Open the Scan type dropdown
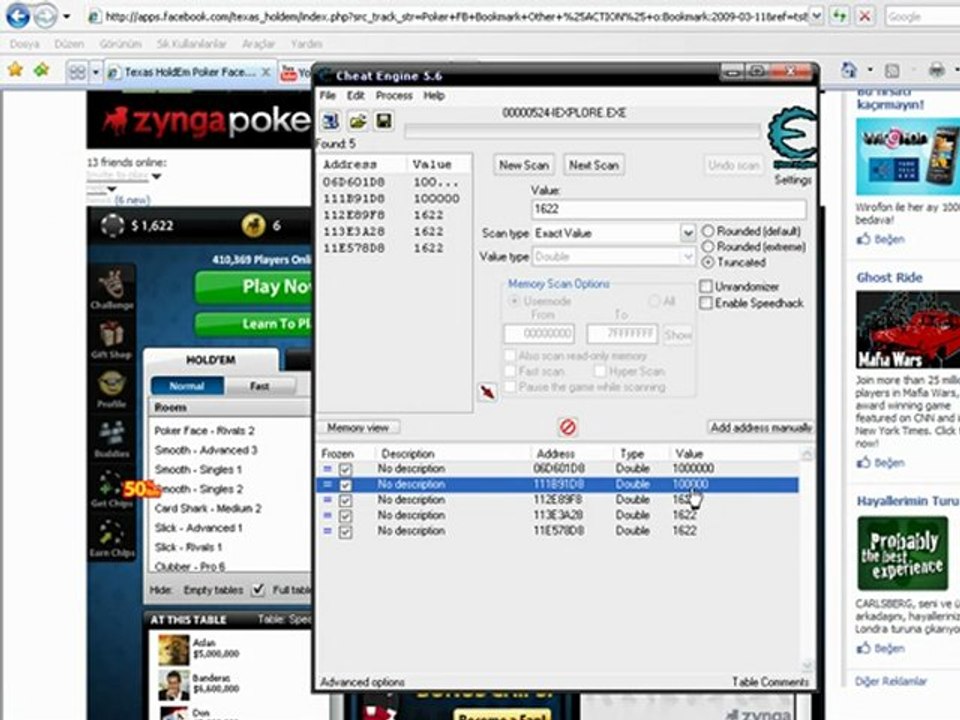The height and width of the screenshot is (720, 960). 688,233
